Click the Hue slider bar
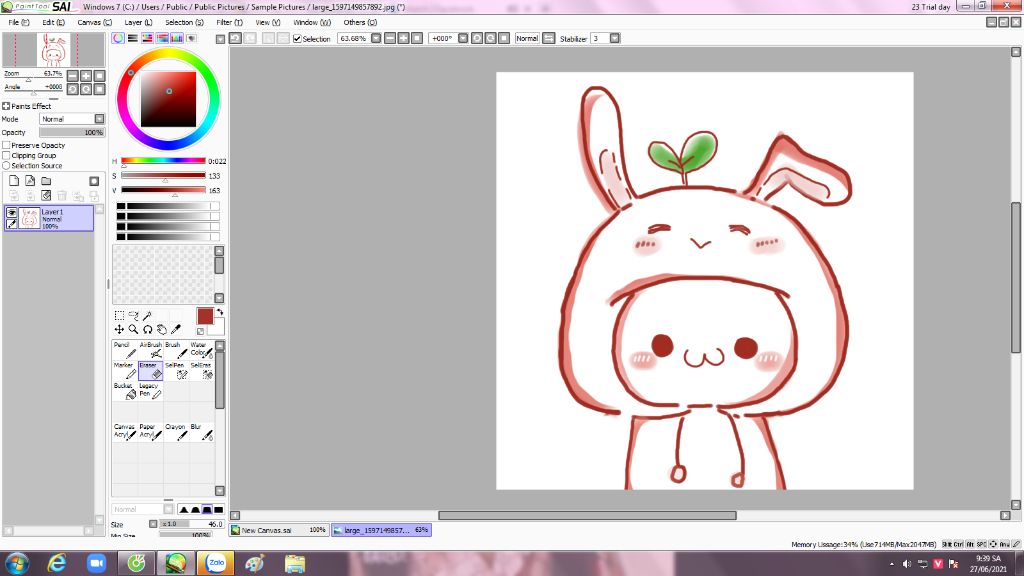This screenshot has height=576, width=1024. pos(163,161)
